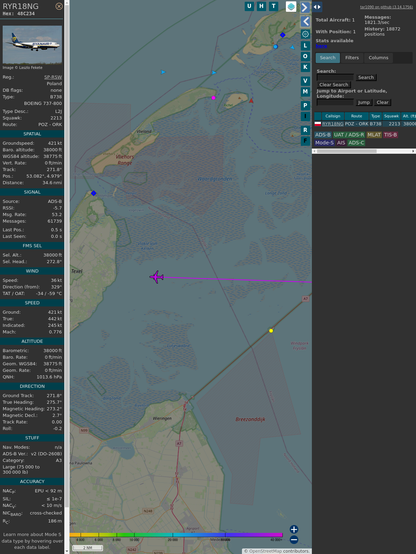Toggle the P map button
416x554 pixels.
305,105
